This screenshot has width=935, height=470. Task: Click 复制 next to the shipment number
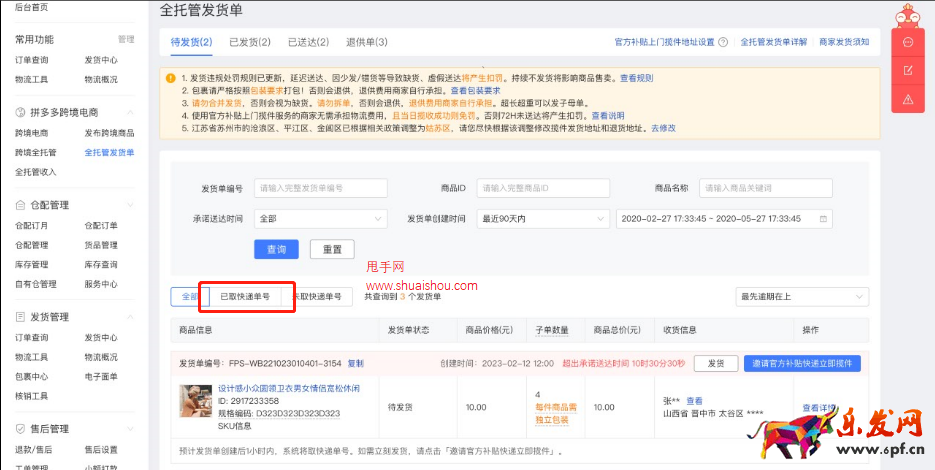tap(355, 363)
